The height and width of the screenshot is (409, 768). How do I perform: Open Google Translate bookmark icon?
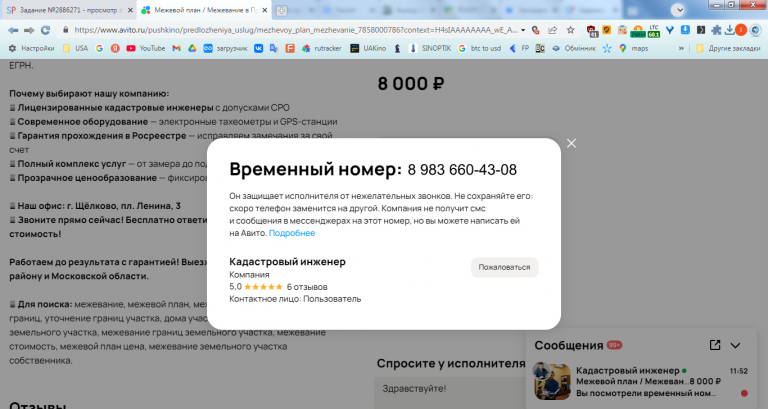point(274,48)
